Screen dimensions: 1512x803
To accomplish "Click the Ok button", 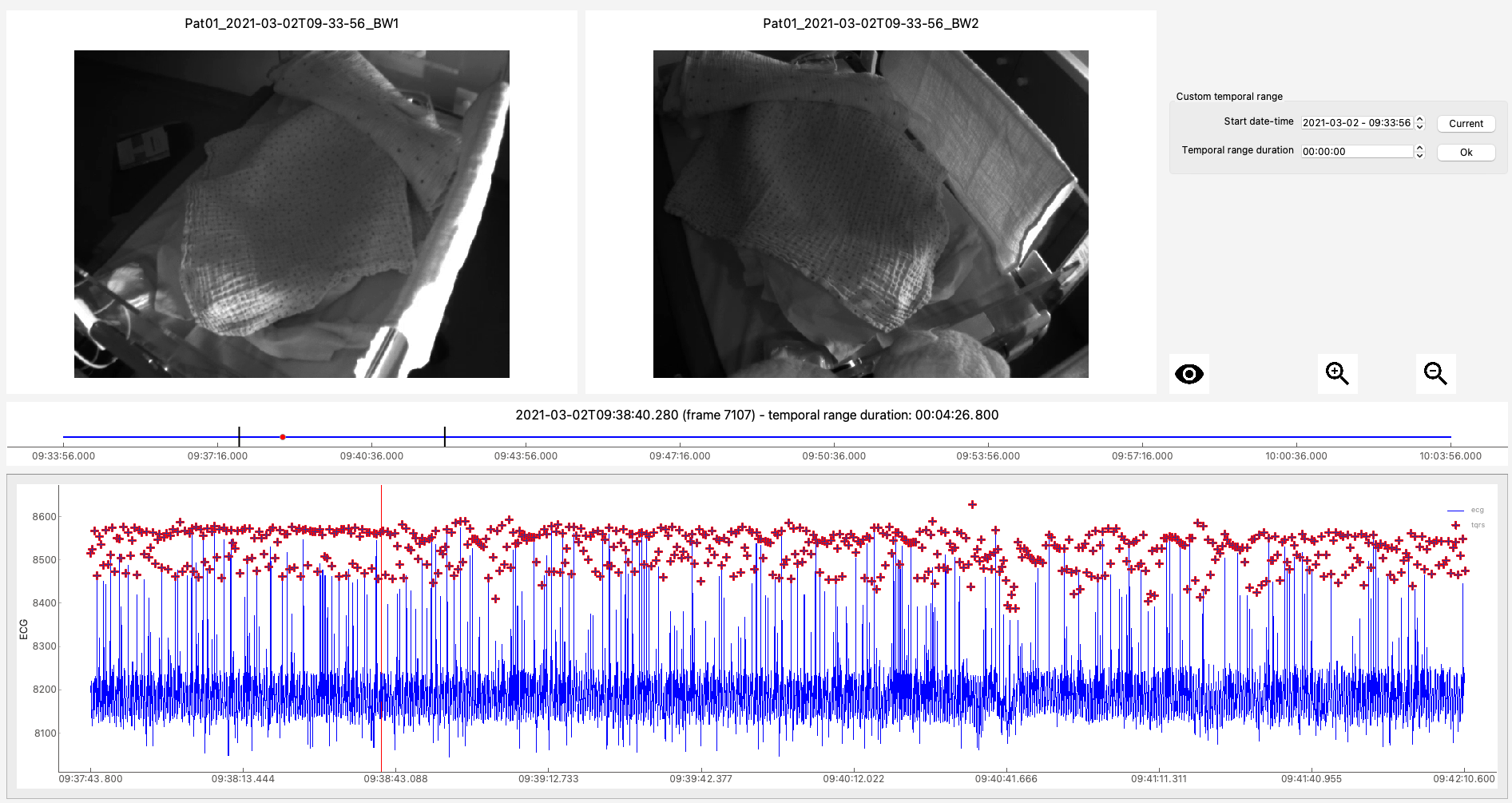I will (x=1466, y=153).
